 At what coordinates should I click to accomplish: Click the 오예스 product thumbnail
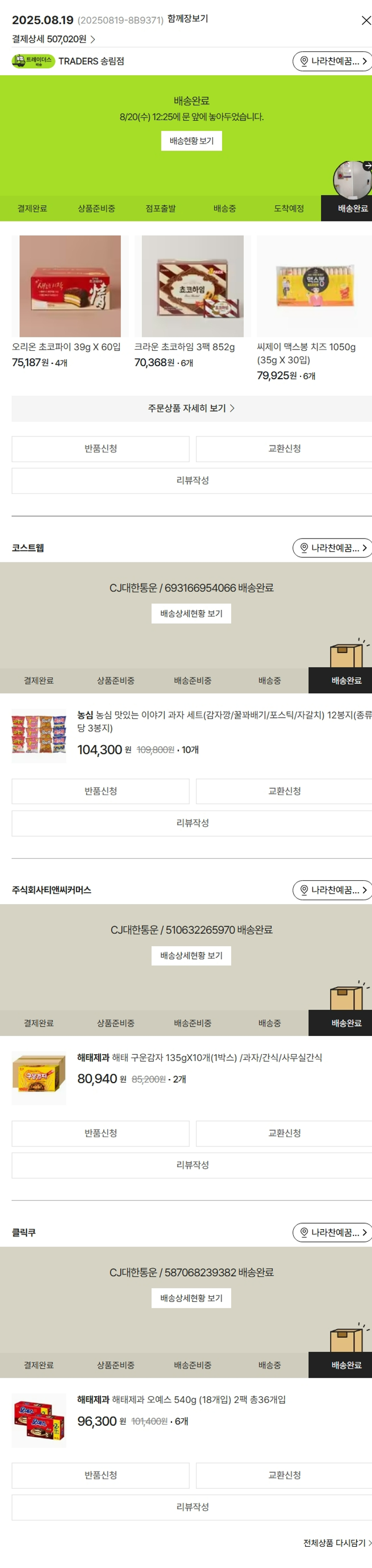tap(39, 1421)
